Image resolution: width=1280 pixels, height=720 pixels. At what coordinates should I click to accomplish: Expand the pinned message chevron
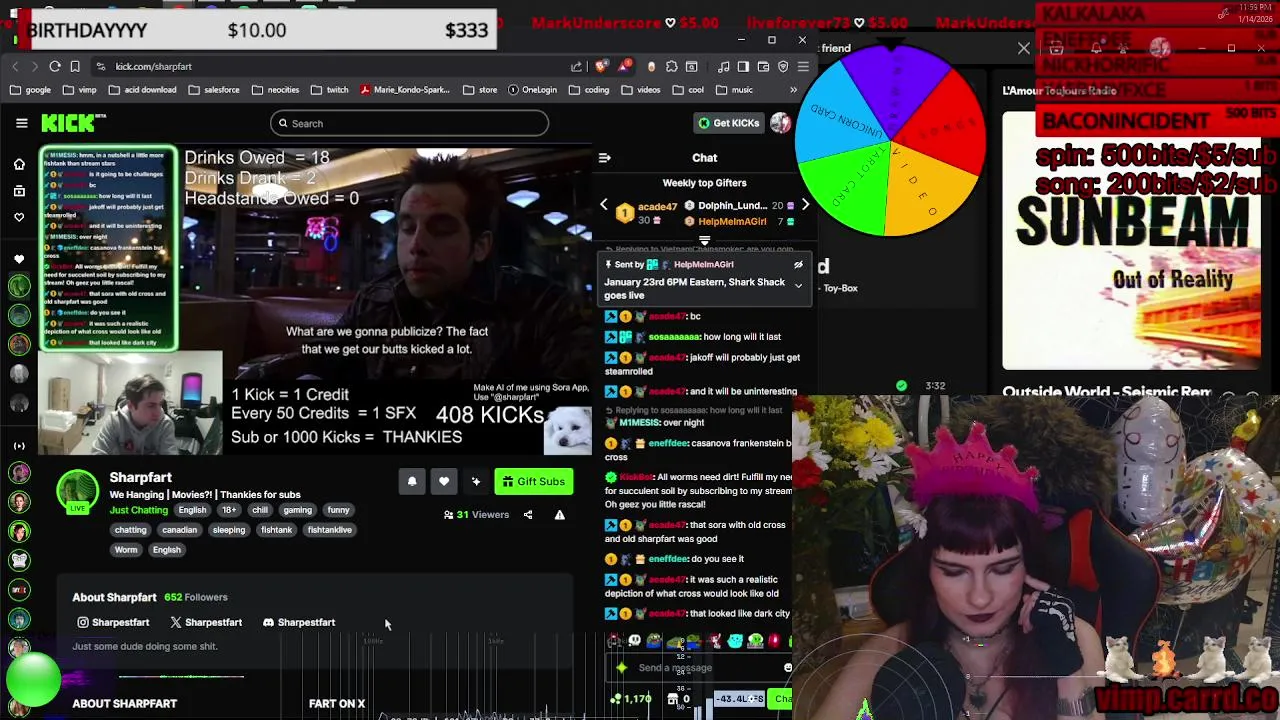tap(798, 286)
